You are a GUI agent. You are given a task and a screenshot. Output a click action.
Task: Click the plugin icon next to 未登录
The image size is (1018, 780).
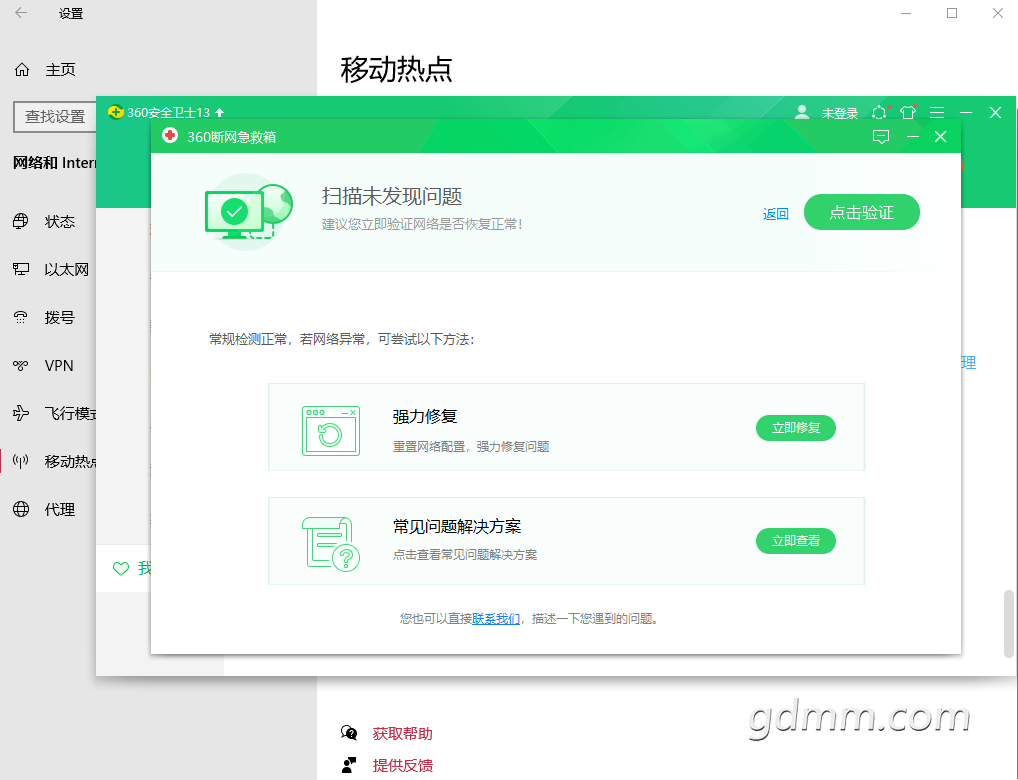pyautogui.click(x=879, y=112)
